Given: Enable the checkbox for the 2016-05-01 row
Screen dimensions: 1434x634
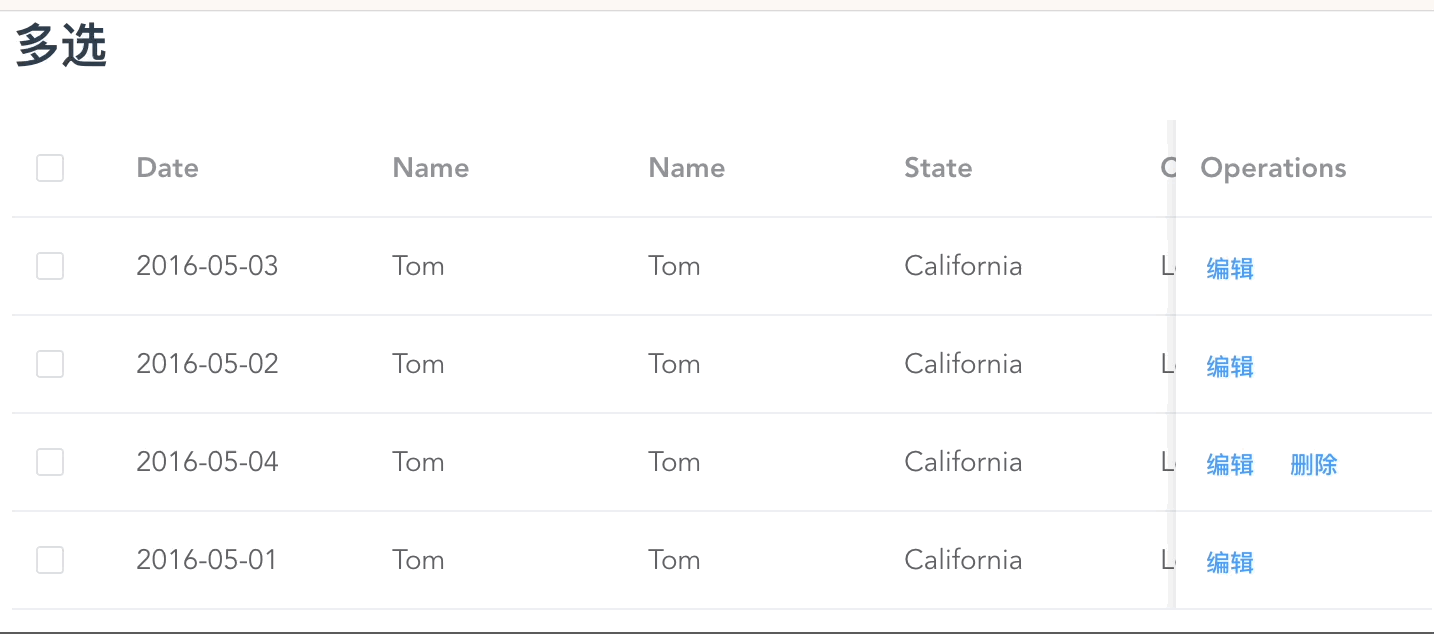Looking at the screenshot, I should (50, 560).
